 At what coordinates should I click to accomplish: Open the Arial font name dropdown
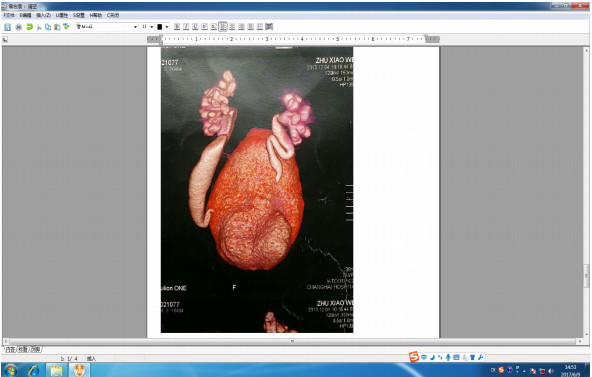coord(136,27)
